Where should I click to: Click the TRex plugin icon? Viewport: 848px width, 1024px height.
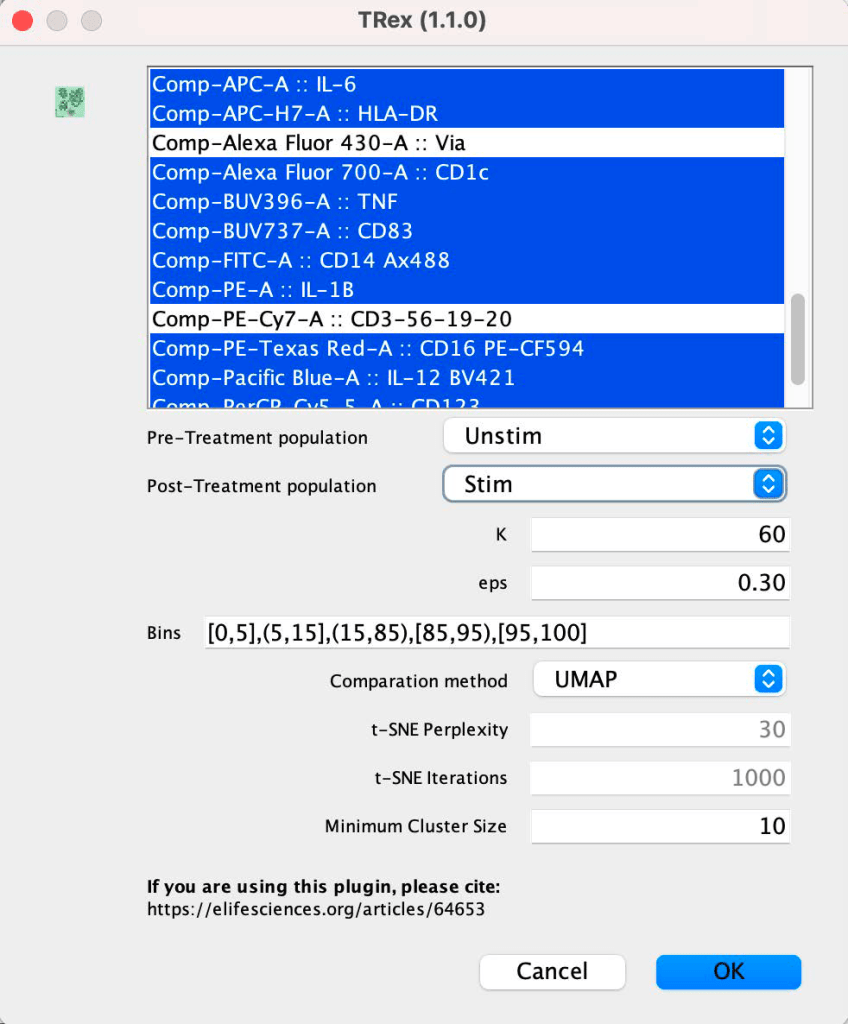pyautogui.click(x=69, y=102)
